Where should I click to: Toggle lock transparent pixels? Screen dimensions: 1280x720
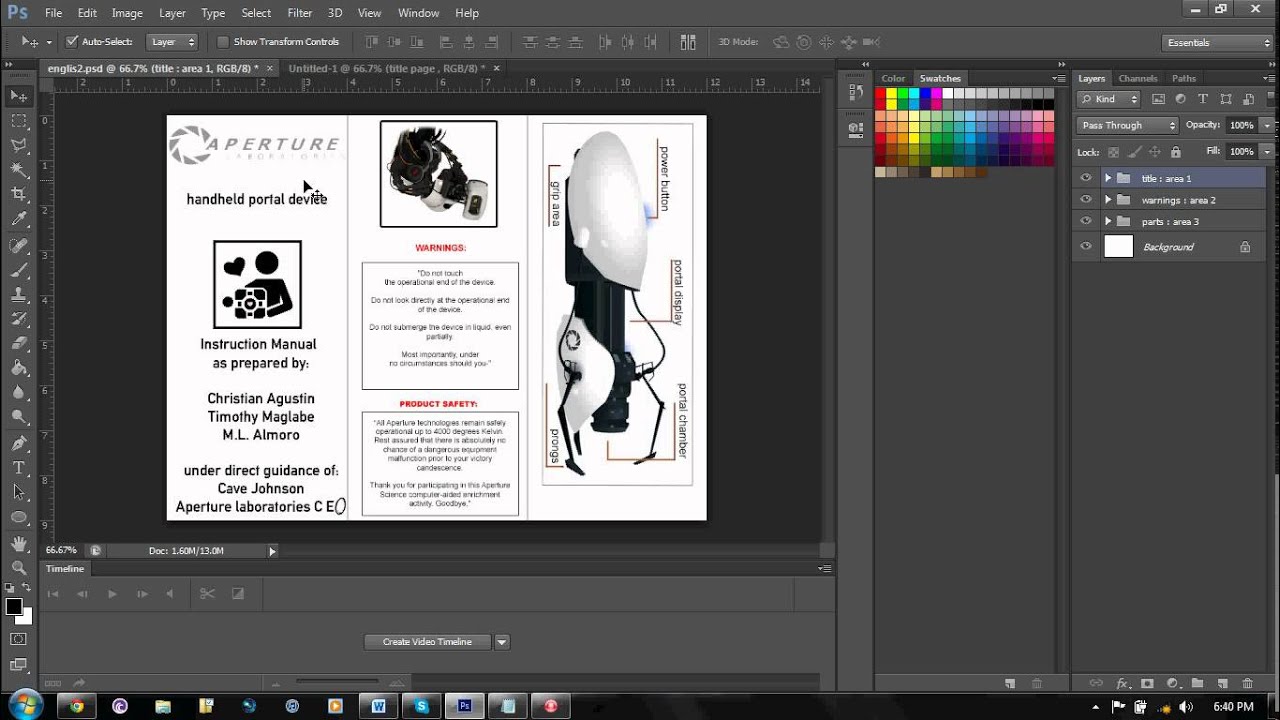click(x=1113, y=152)
